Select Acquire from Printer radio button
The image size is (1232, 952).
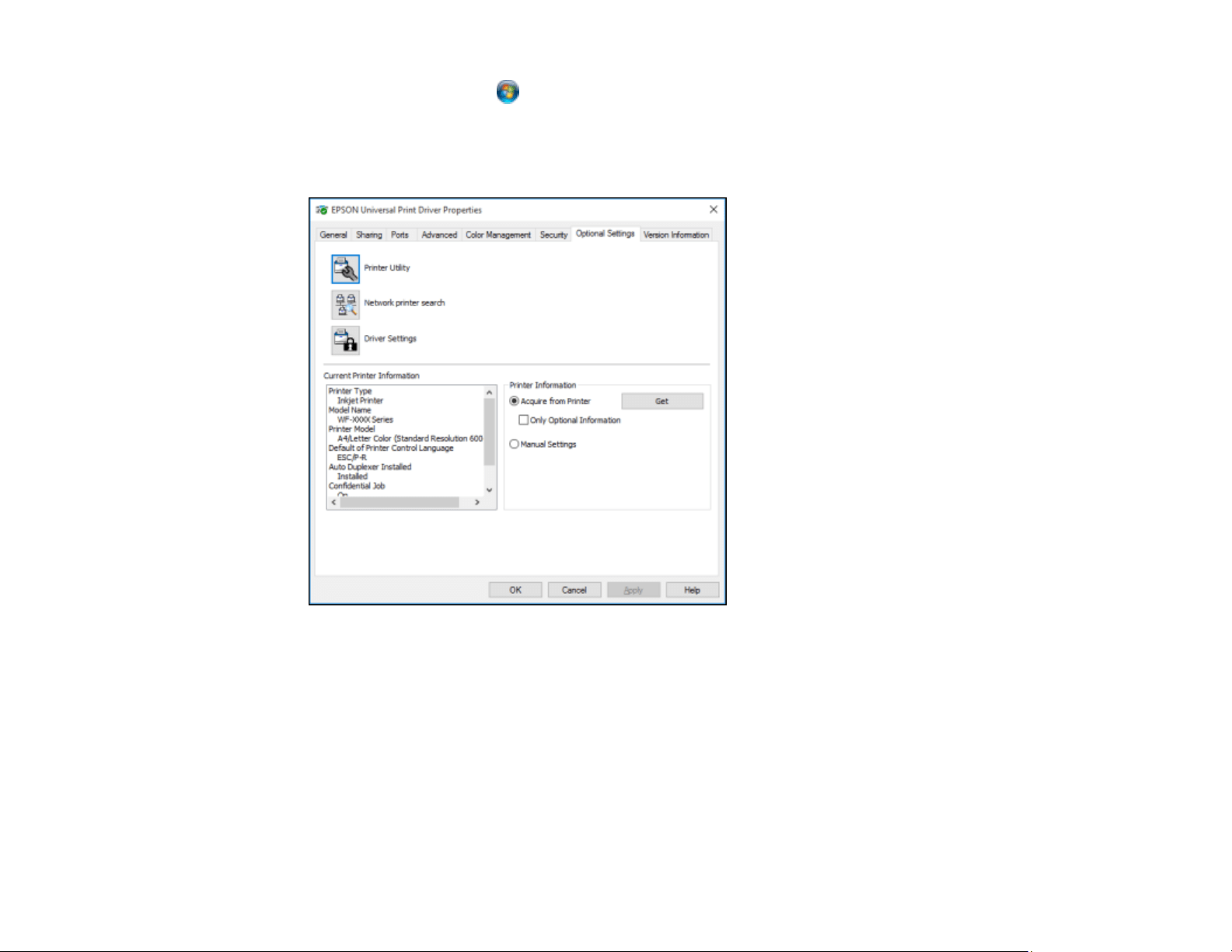(x=514, y=401)
